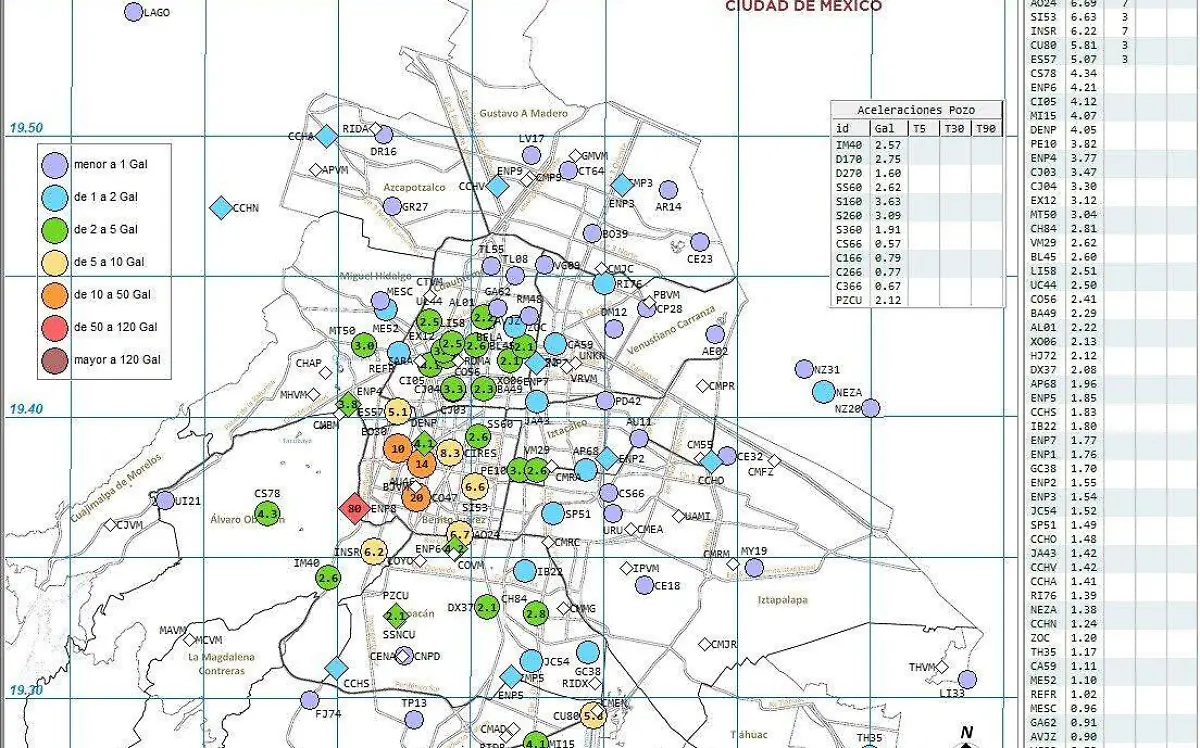Click the SP51 blue circle station

coord(553,513)
